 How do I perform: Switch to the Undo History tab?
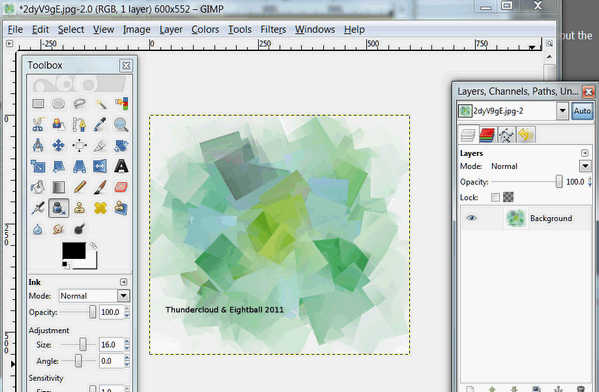tap(526, 135)
